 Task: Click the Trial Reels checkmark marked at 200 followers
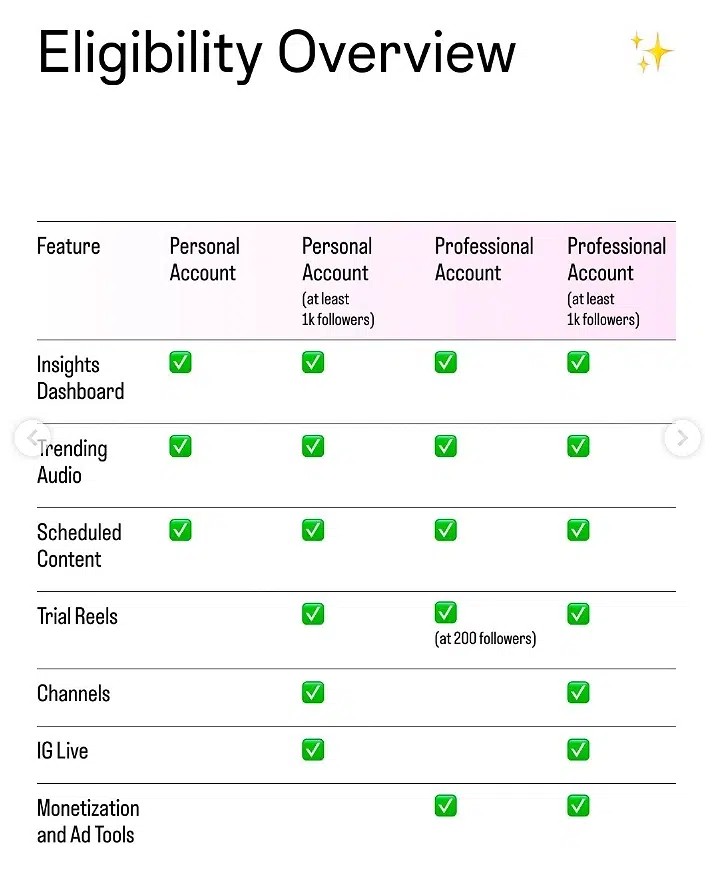click(445, 612)
